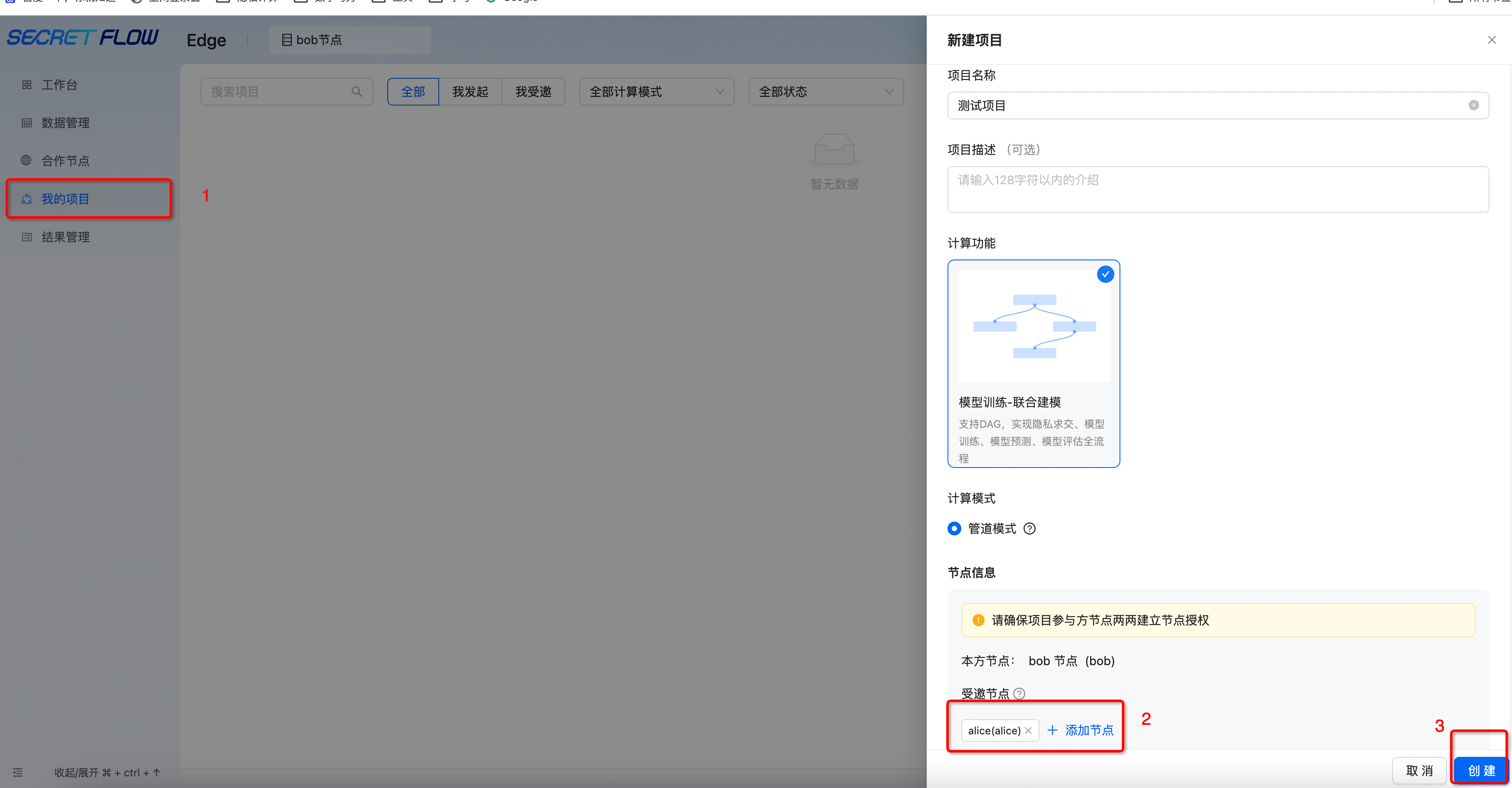Click the warning icon in the authorization notice

978,620
